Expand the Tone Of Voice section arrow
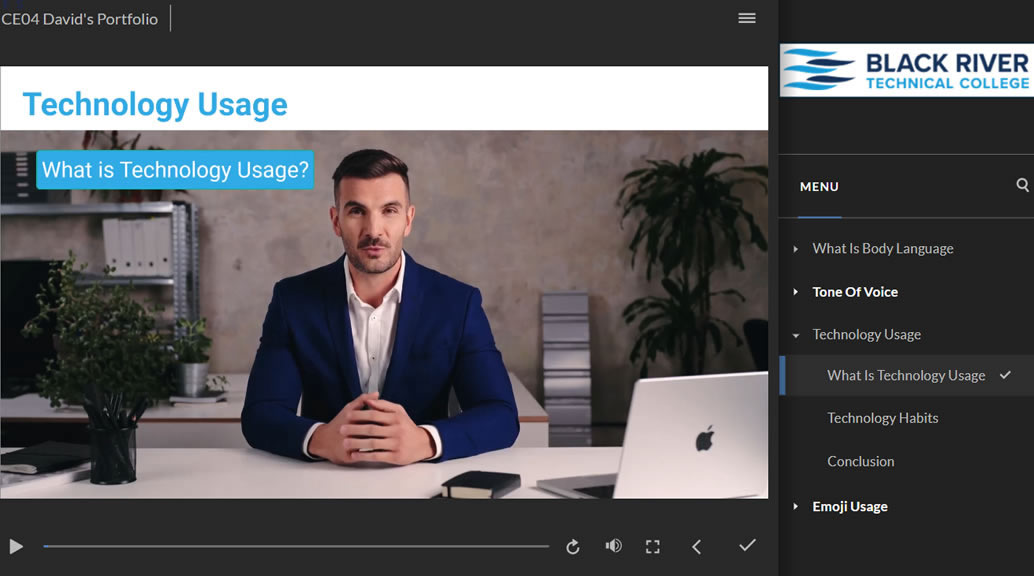 (796, 292)
